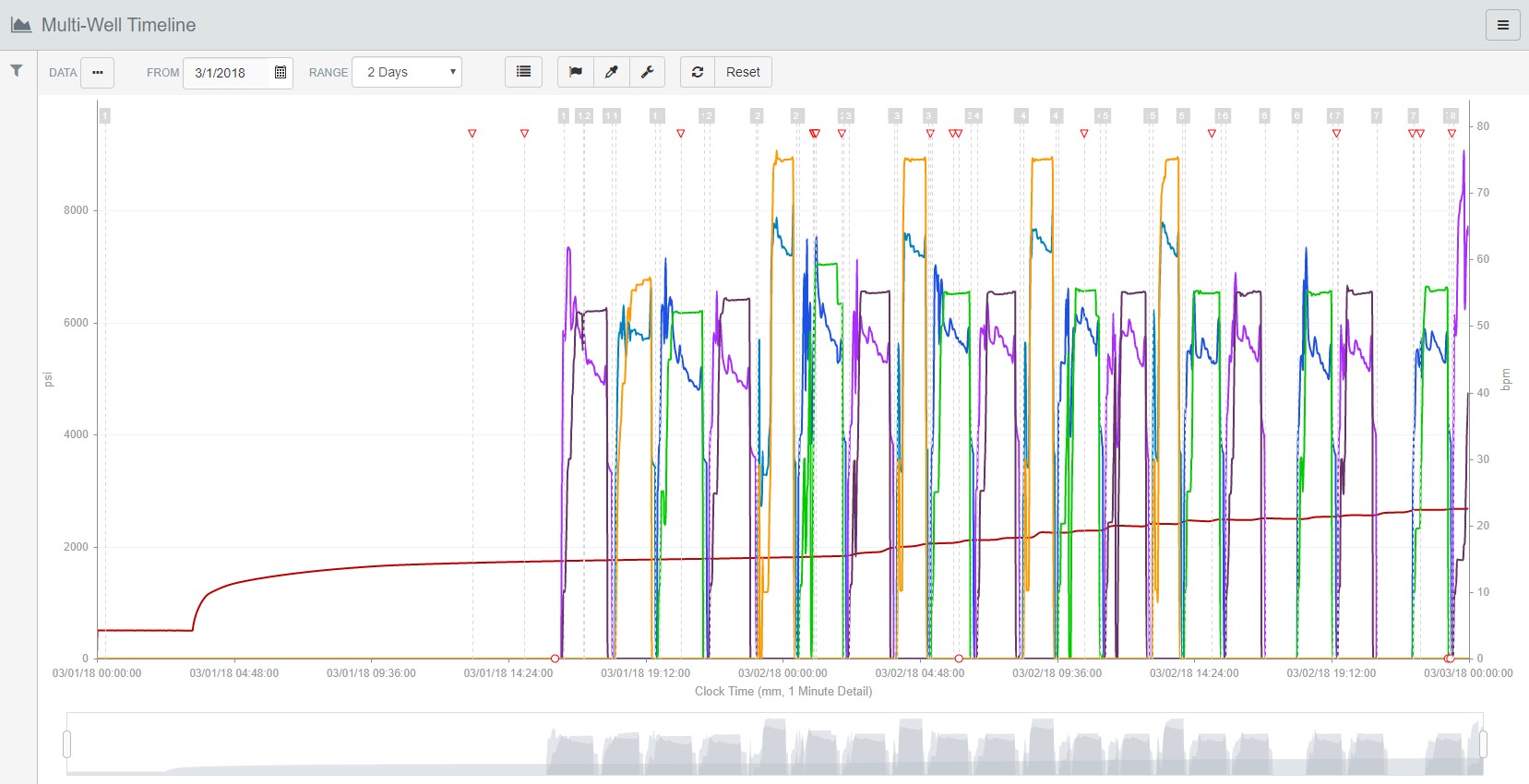Click the refresh arrows icon
Viewport: 1529px width, 784px height.
698,72
